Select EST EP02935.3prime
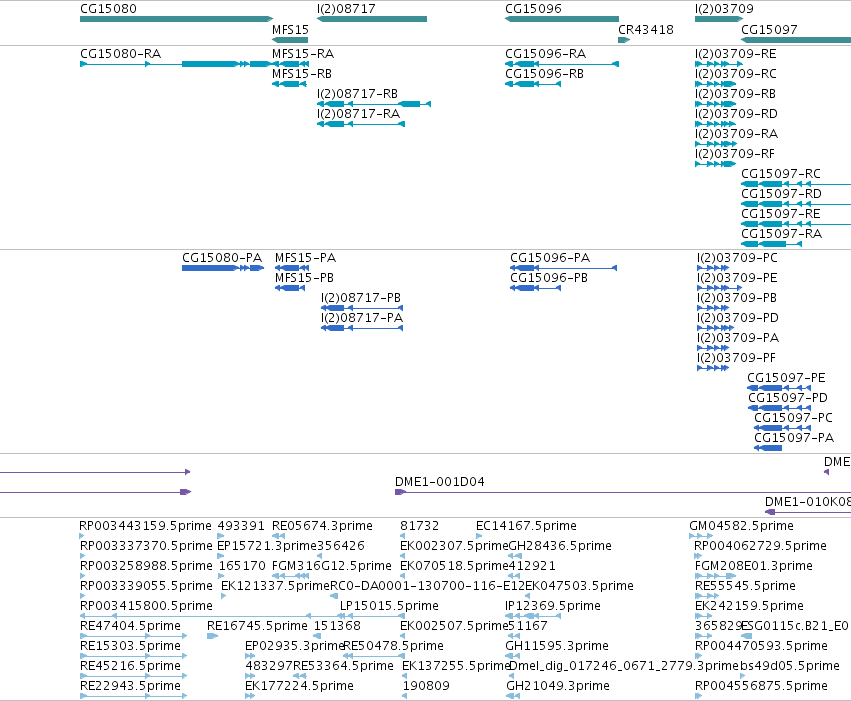Screen dimensions: 851x701 coord(295,646)
